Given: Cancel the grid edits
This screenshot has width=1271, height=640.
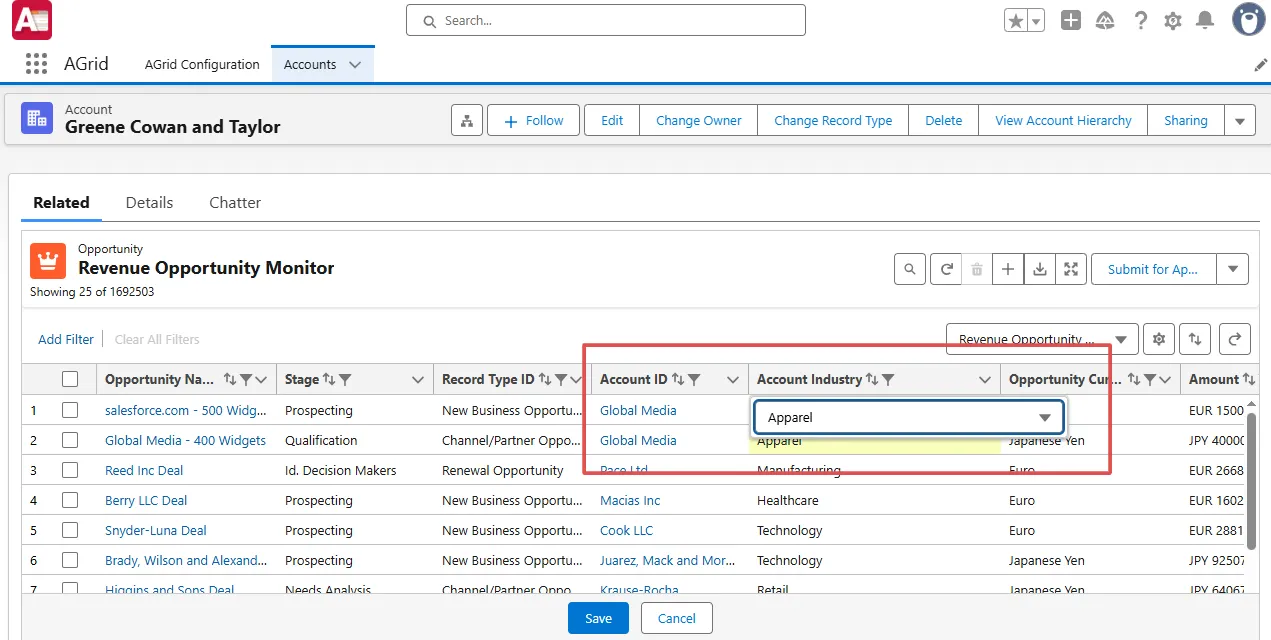Looking at the screenshot, I should coord(677,618).
